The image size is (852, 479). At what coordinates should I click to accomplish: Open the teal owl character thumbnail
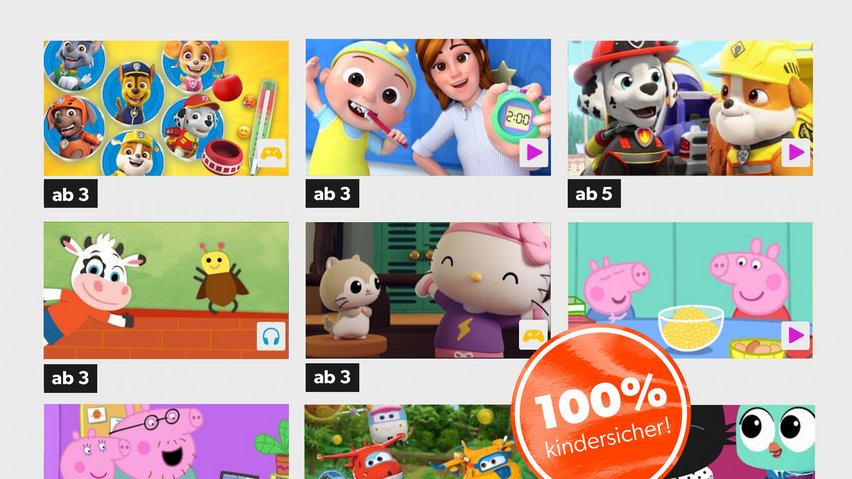point(761,442)
